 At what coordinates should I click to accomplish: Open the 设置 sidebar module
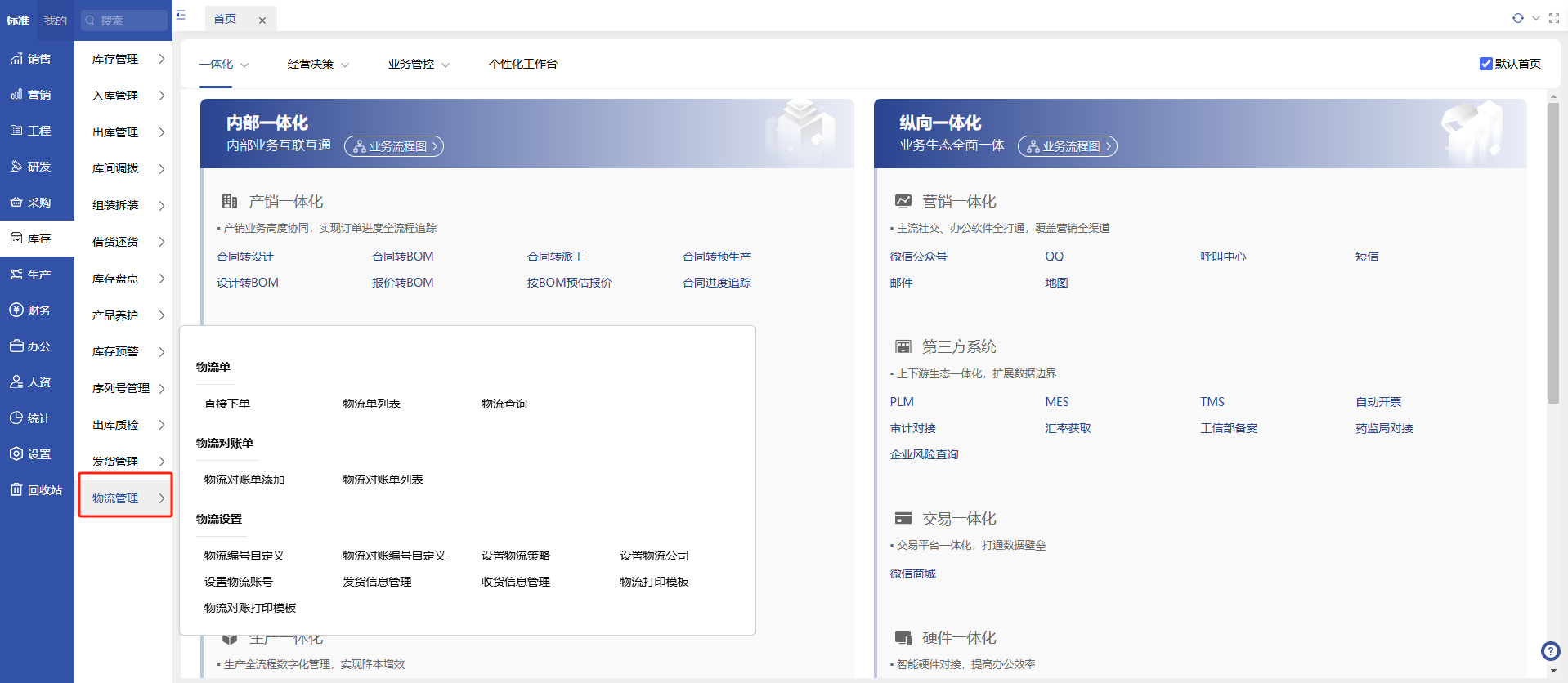[x=37, y=454]
